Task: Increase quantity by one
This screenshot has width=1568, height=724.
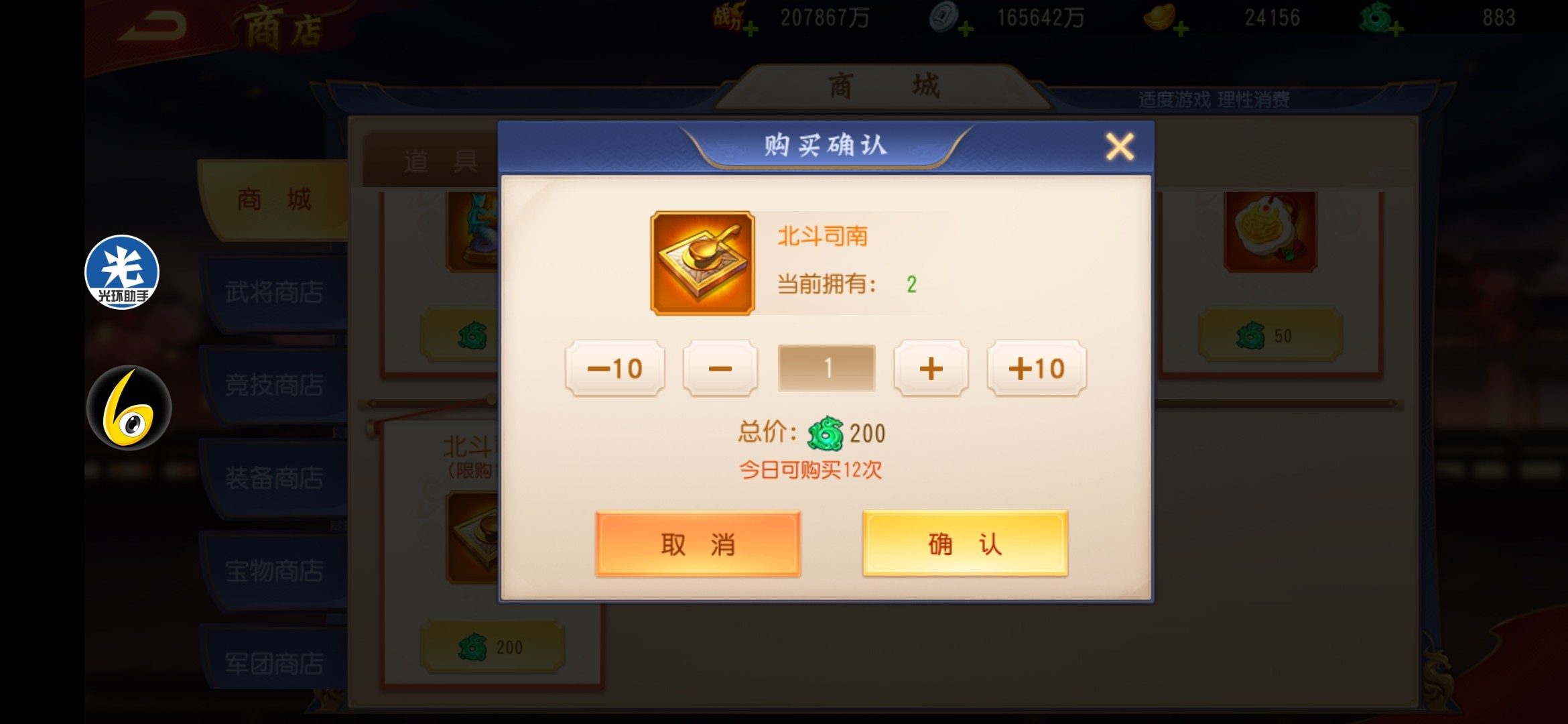Action: 931,368
